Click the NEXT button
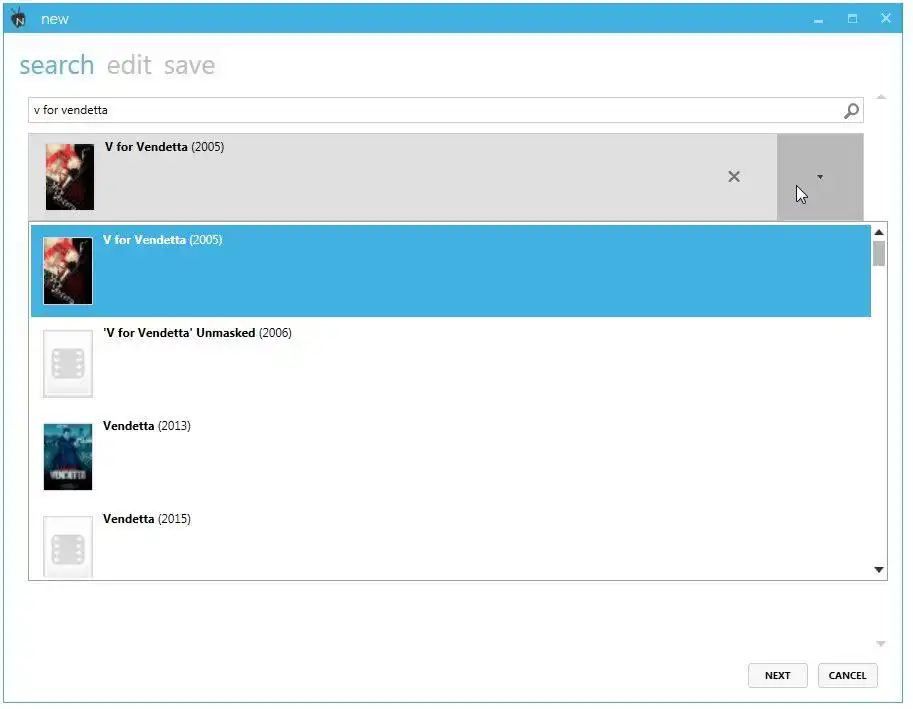 point(777,675)
